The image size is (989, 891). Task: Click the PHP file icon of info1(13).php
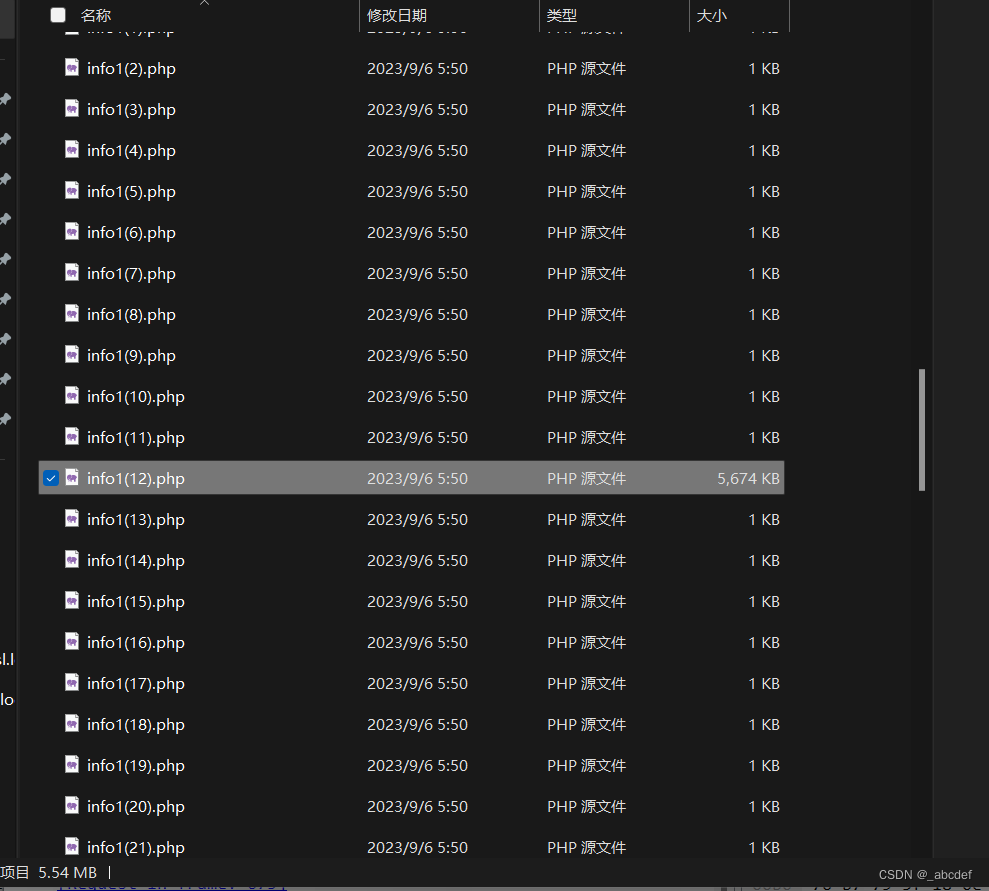click(72, 518)
